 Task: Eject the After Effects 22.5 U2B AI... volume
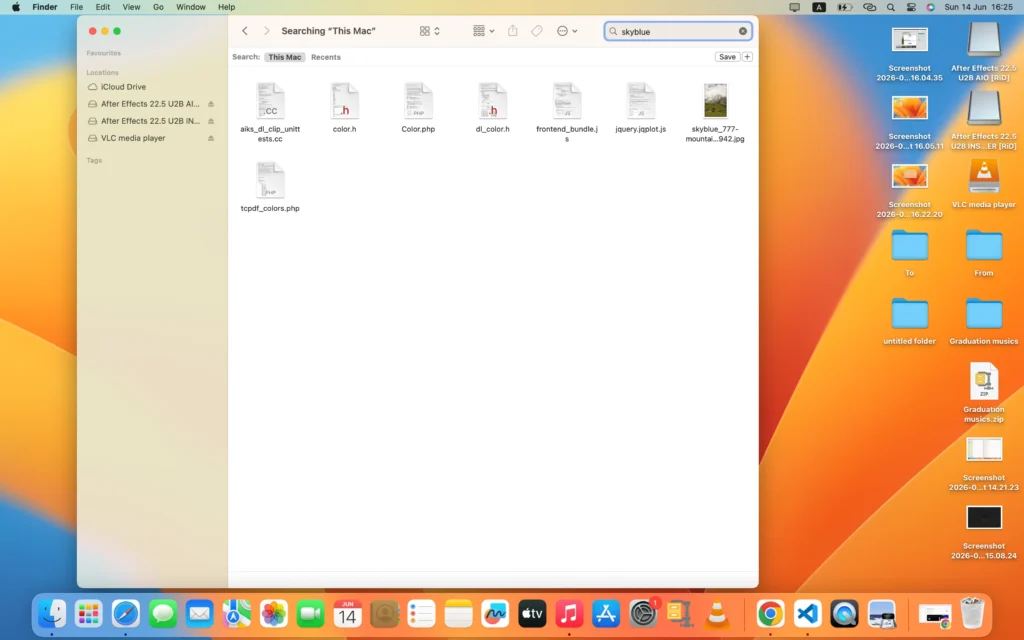coord(211,104)
